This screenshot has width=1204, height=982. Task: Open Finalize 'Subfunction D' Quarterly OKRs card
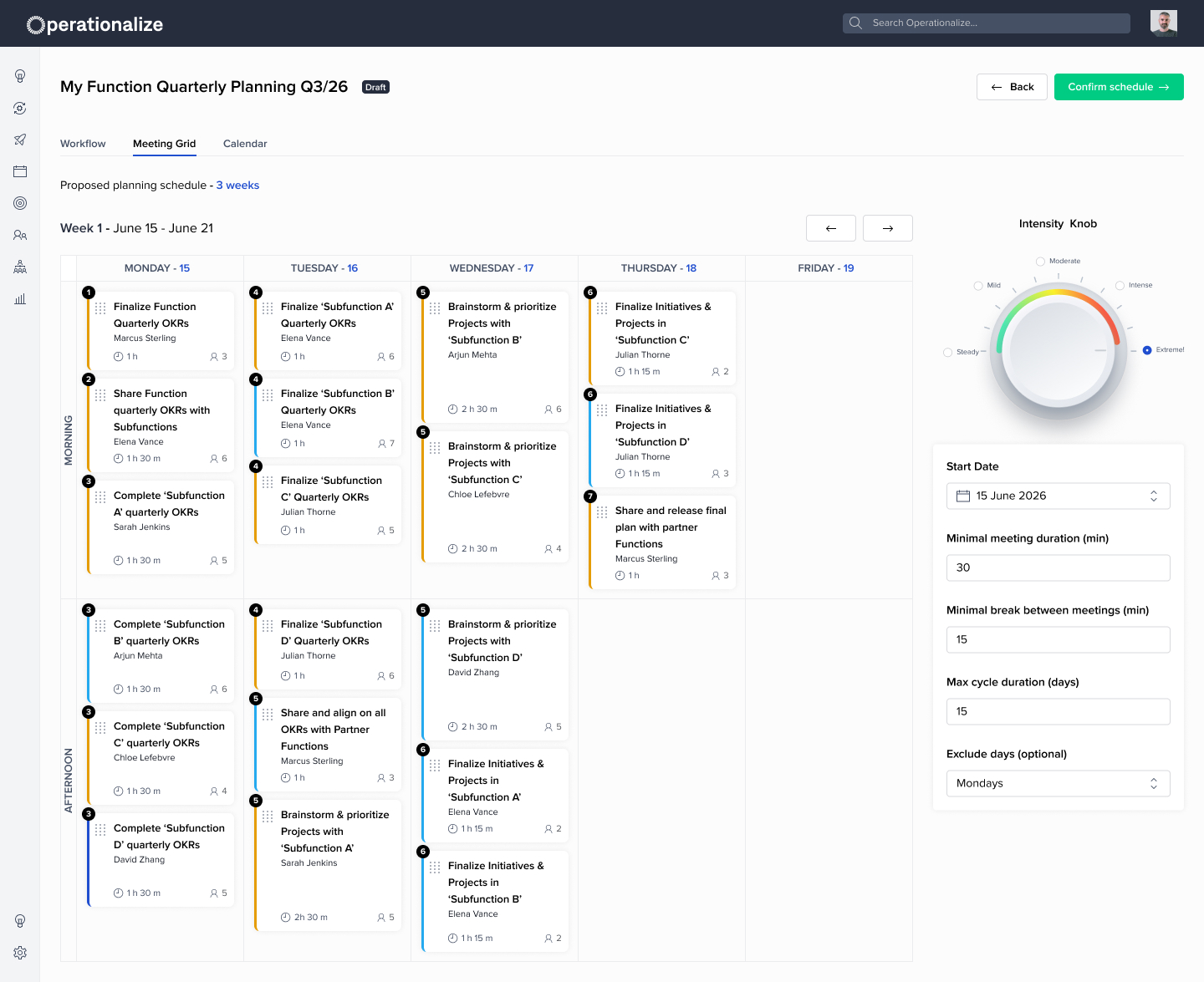pyautogui.click(x=328, y=649)
